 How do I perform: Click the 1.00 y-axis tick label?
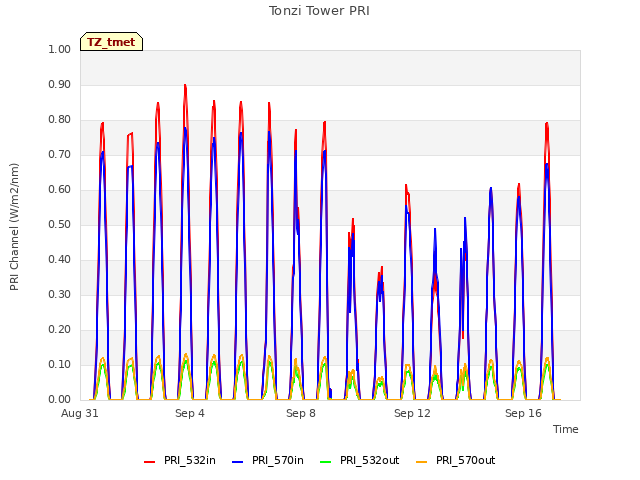click(x=60, y=49)
